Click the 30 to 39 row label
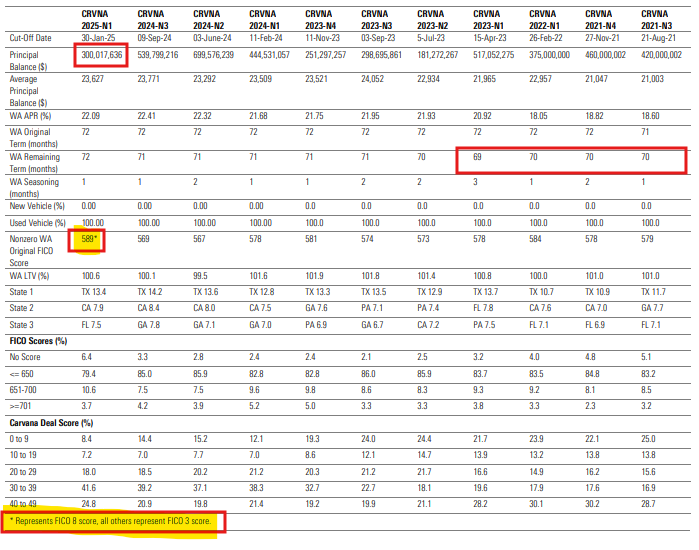Screen dimensions: 699x550 [x=23, y=488]
